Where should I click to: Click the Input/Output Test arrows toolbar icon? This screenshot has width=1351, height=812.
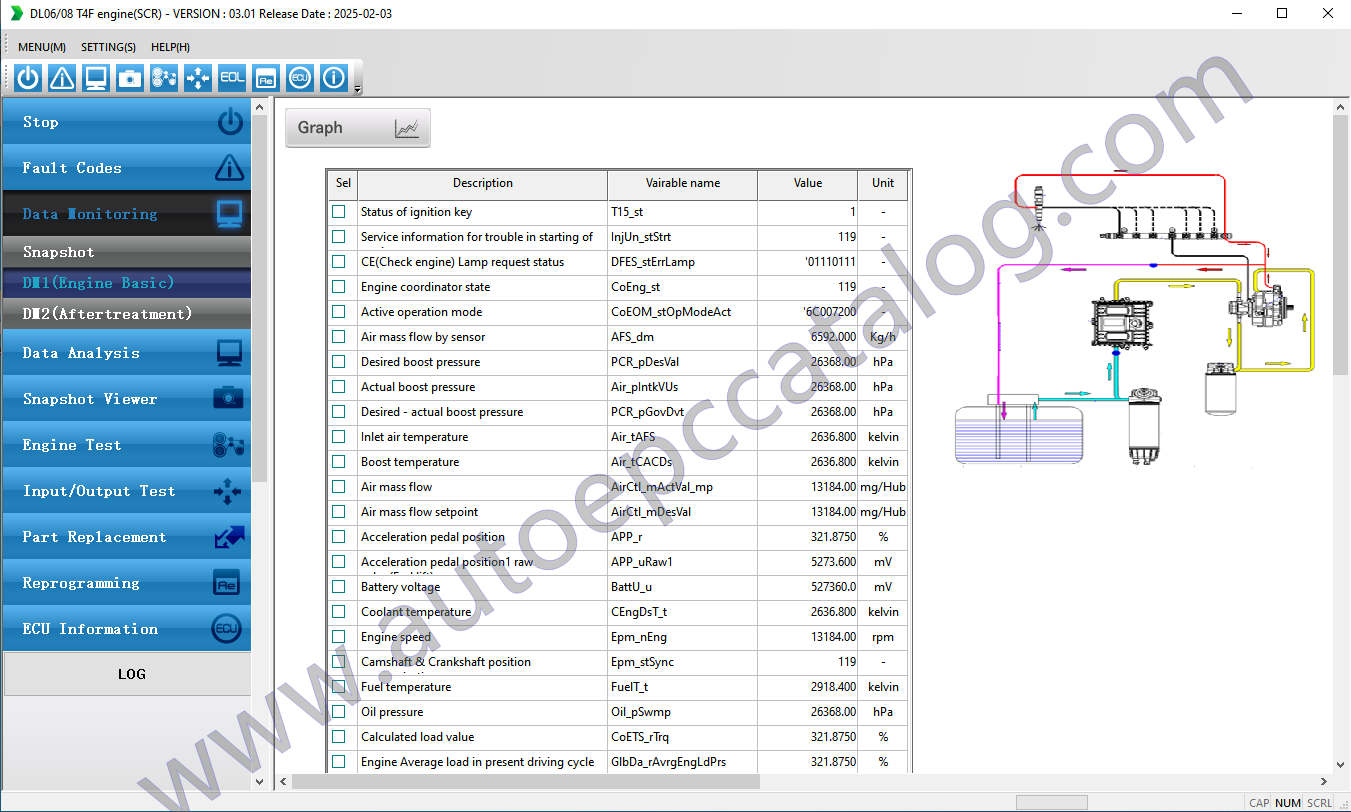click(x=197, y=77)
